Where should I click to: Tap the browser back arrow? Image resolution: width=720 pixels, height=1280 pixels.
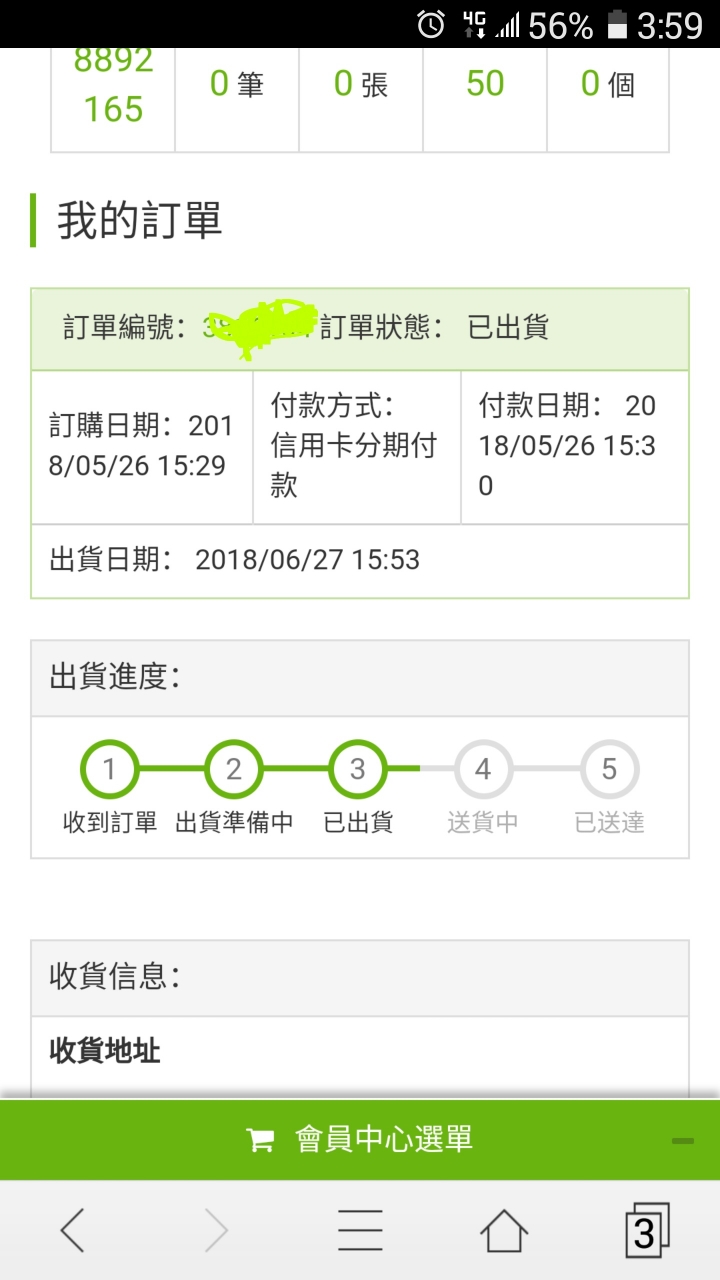[73, 1230]
